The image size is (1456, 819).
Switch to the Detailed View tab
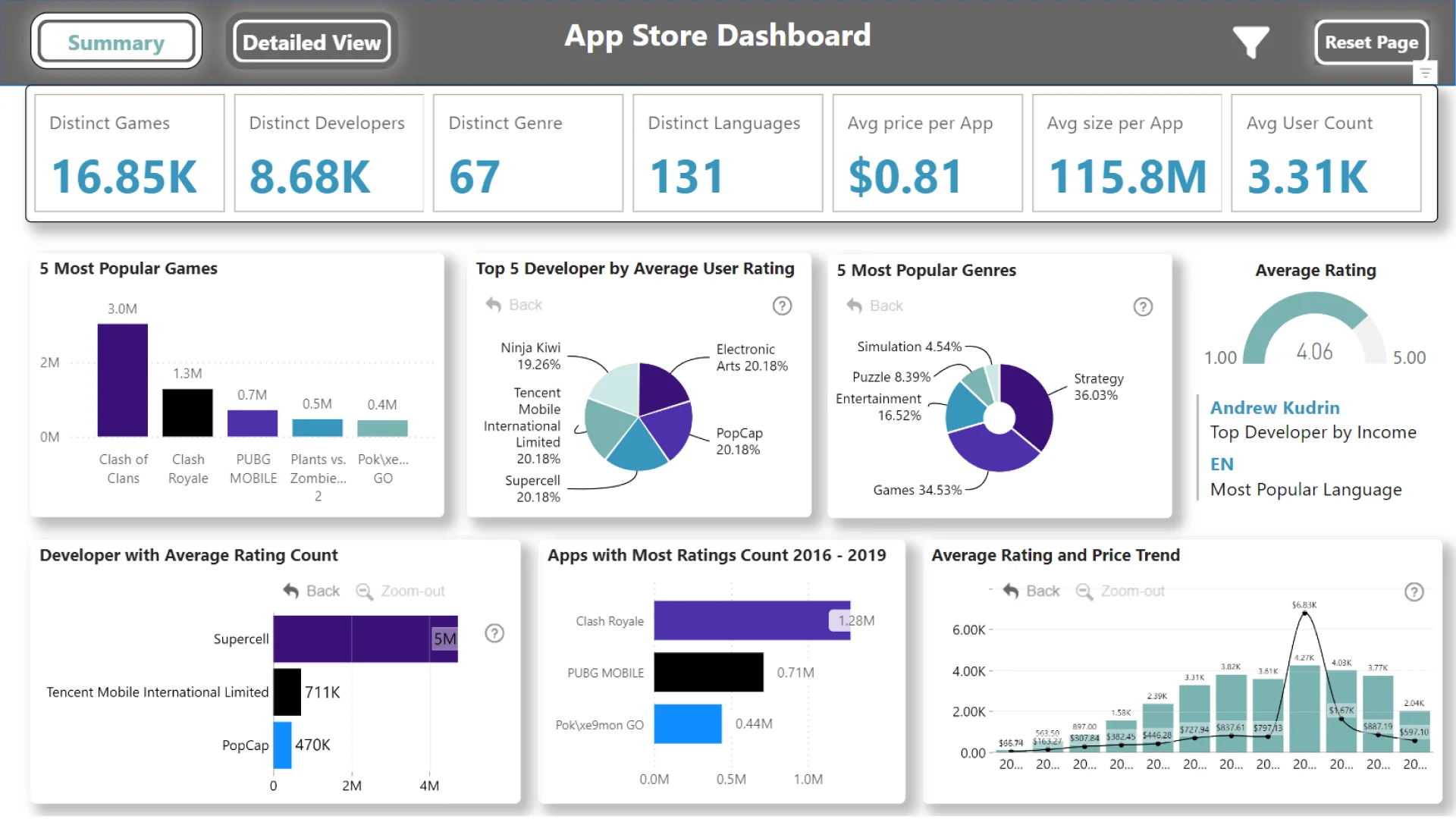click(312, 42)
